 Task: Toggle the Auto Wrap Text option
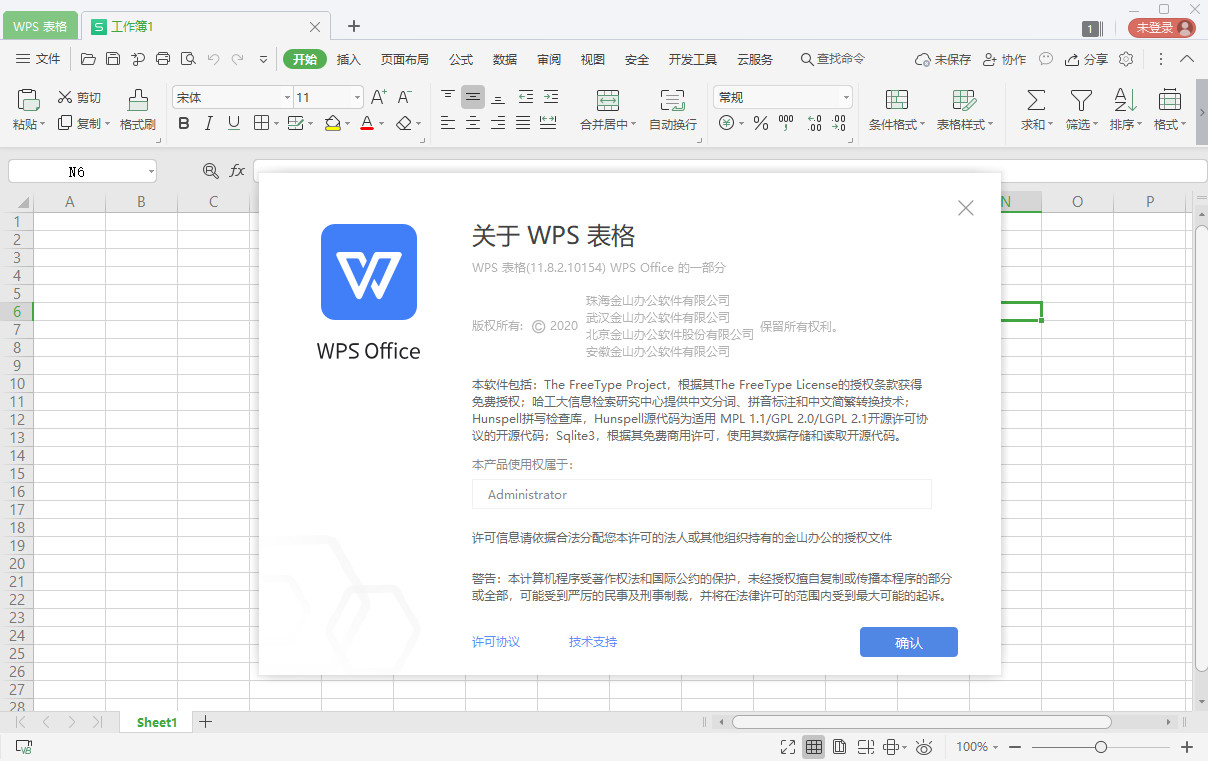coord(673,100)
